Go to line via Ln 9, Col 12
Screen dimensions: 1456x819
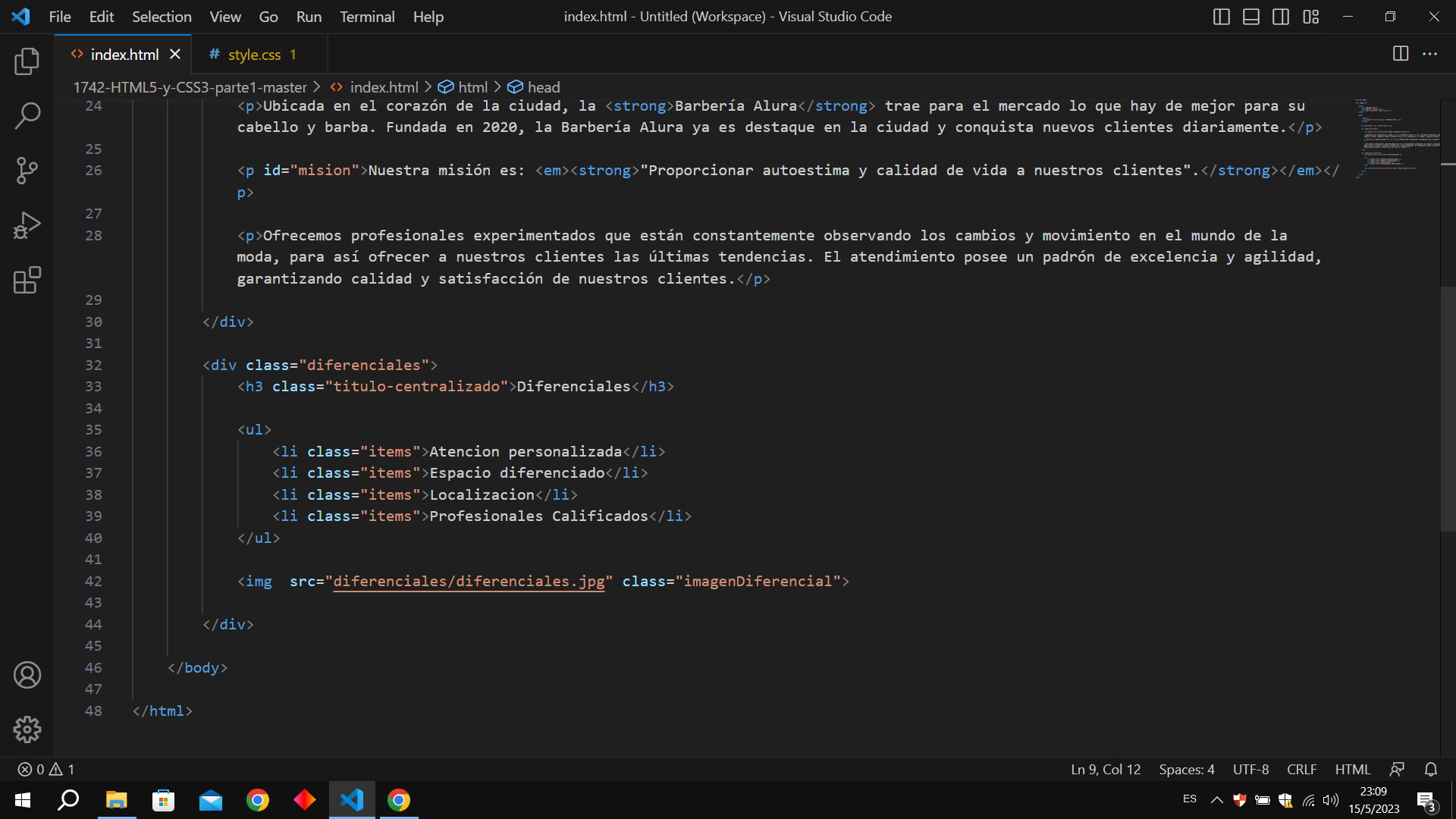[x=1106, y=770]
